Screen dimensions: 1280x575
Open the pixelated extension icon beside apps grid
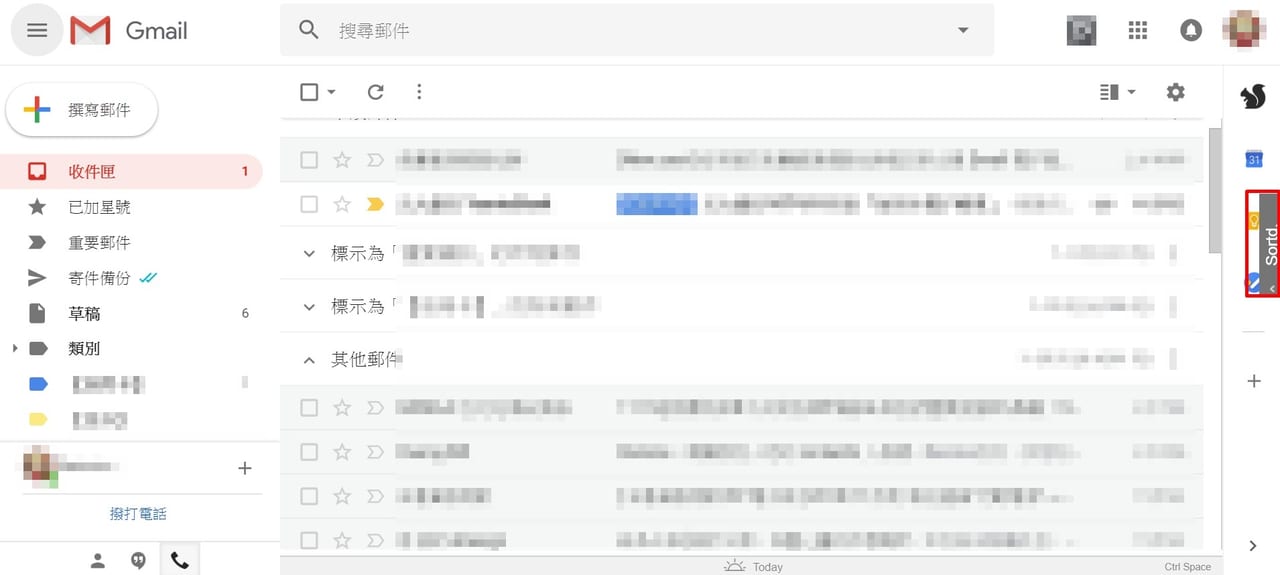click(x=1081, y=30)
